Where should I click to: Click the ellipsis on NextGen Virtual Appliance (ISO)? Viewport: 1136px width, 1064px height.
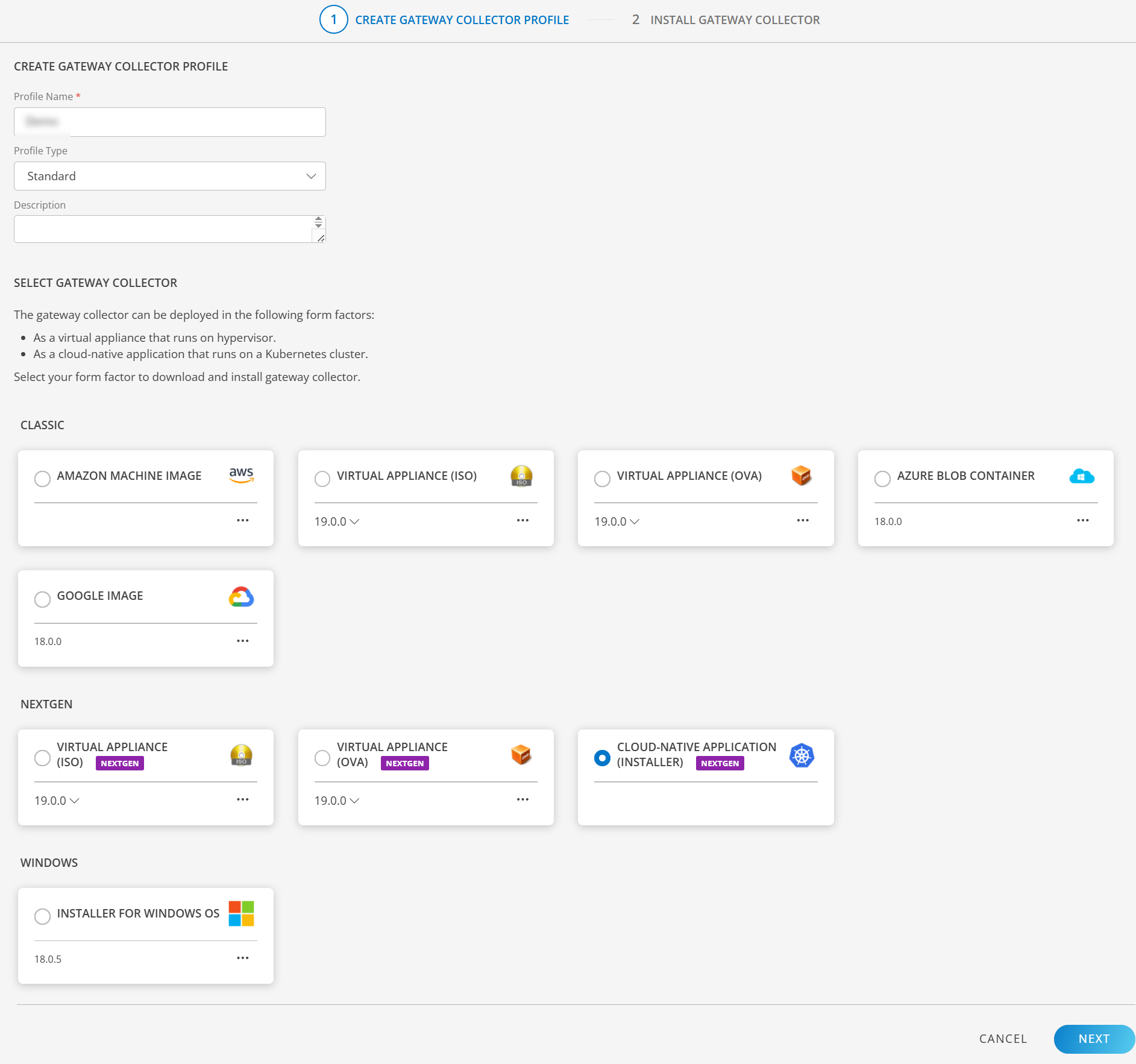pos(242,799)
